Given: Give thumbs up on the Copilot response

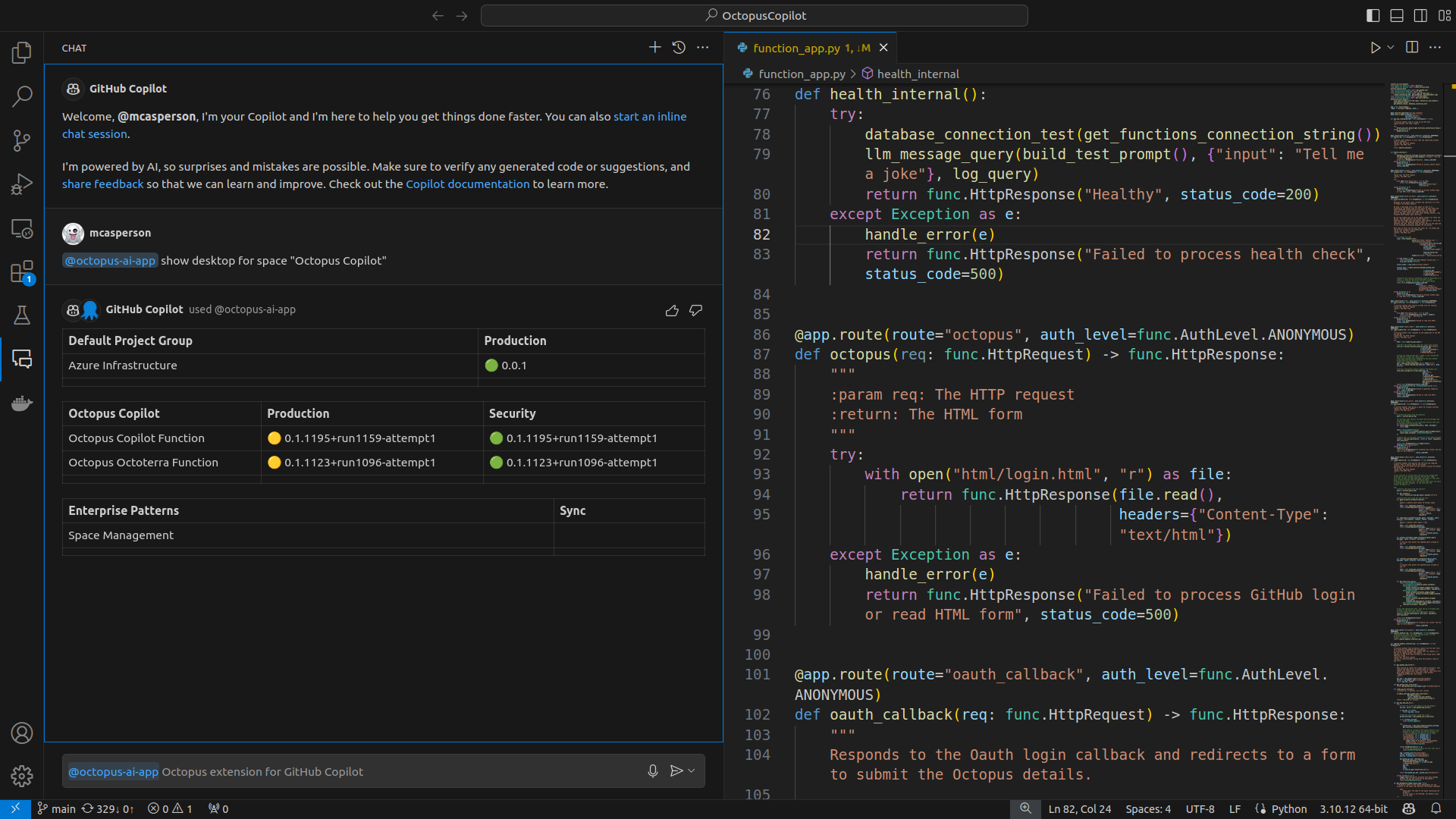Looking at the screenshot, I should point(672,310).
